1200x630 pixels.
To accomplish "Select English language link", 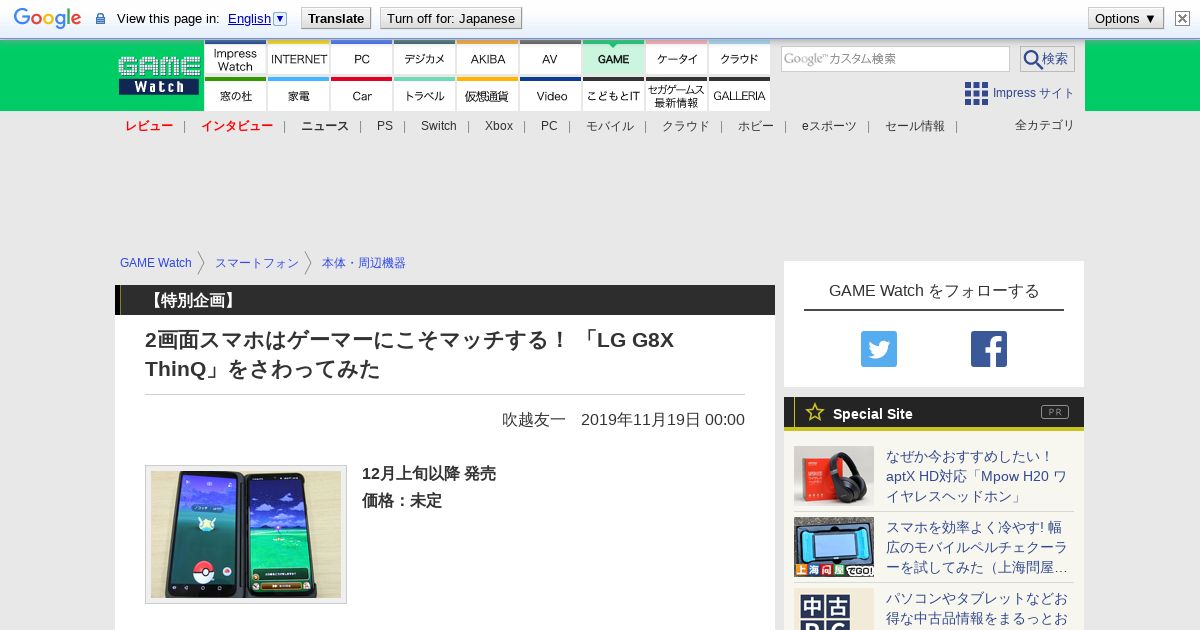I will point(249,18).
